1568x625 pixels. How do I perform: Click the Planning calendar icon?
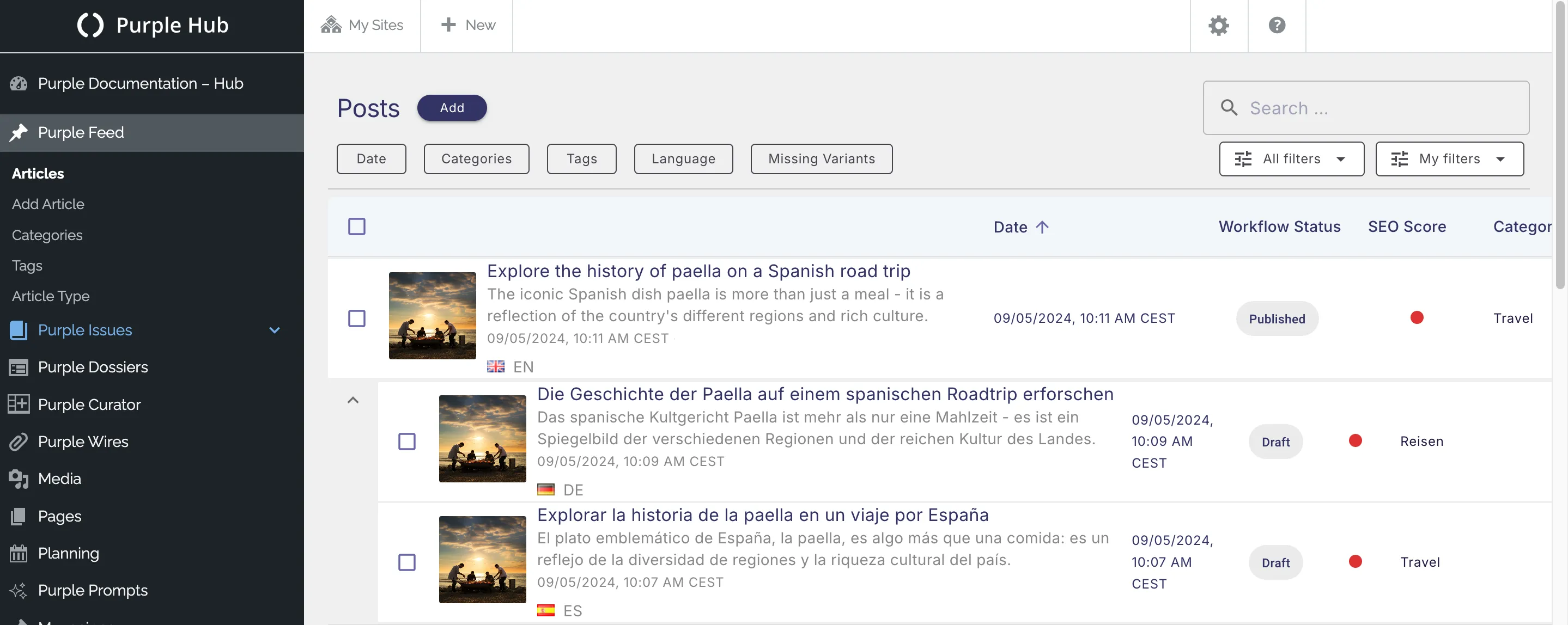(x=19, y=553)
